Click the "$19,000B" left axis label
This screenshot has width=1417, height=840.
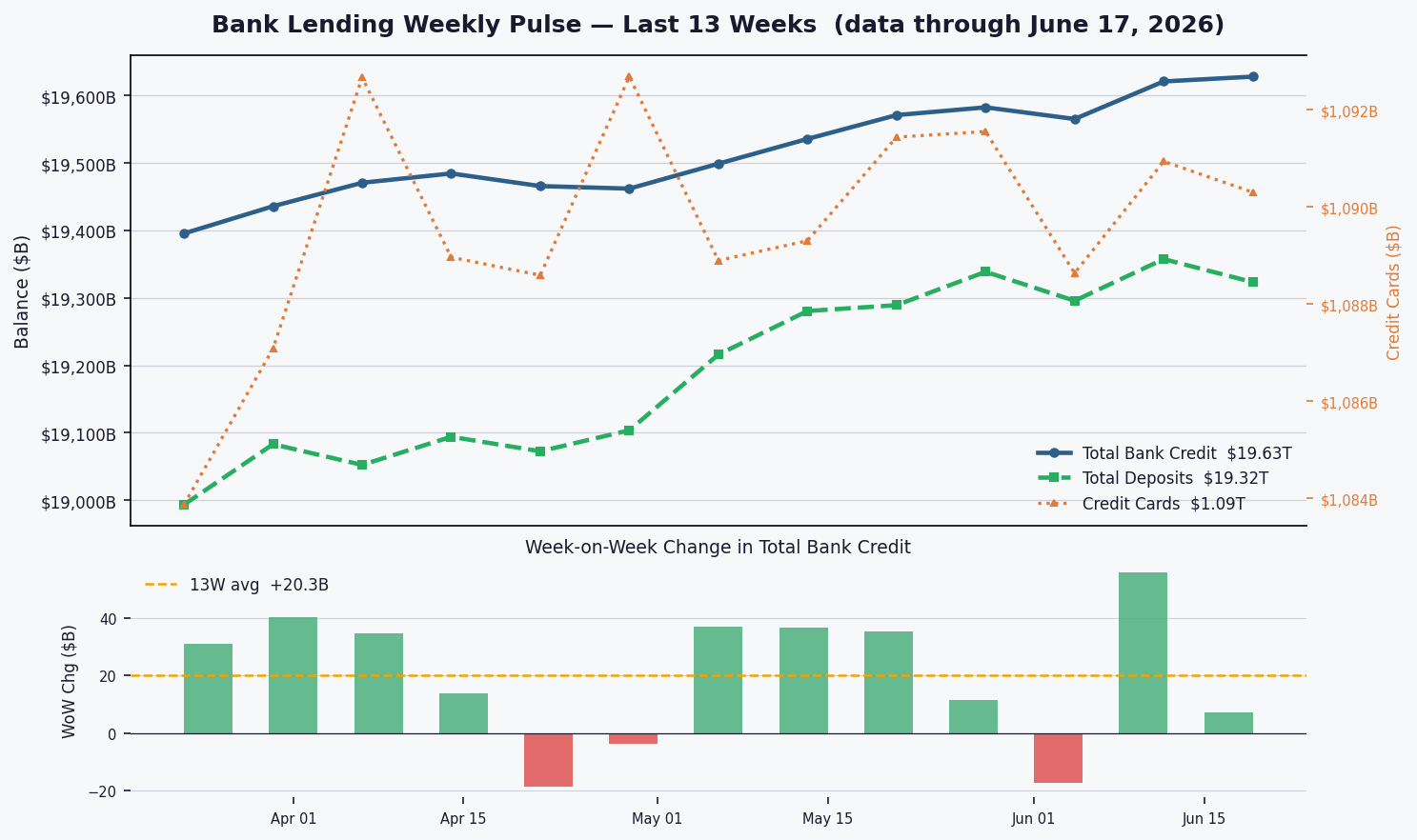(x=79, y=502)
